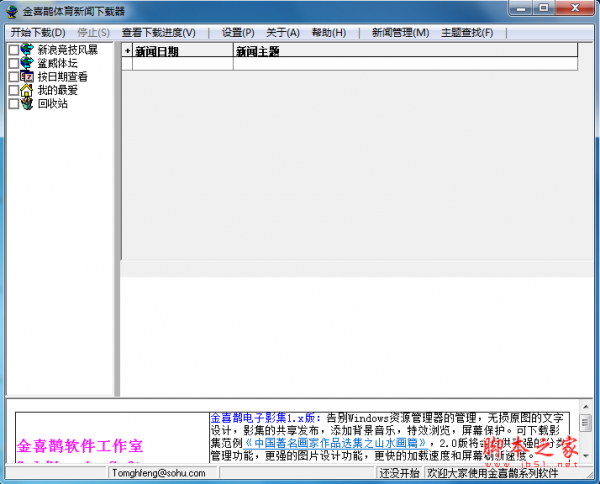The height and width of the screenshot is (484, 600).
Task: Open the 设置(P) menu
Action: 238,33
